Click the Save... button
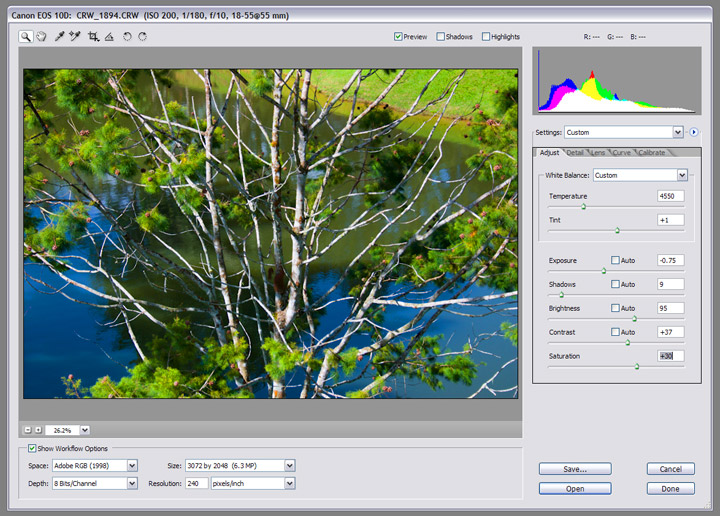Image resolution: width=720 pixels, height=516 pixels. (574, 468)
